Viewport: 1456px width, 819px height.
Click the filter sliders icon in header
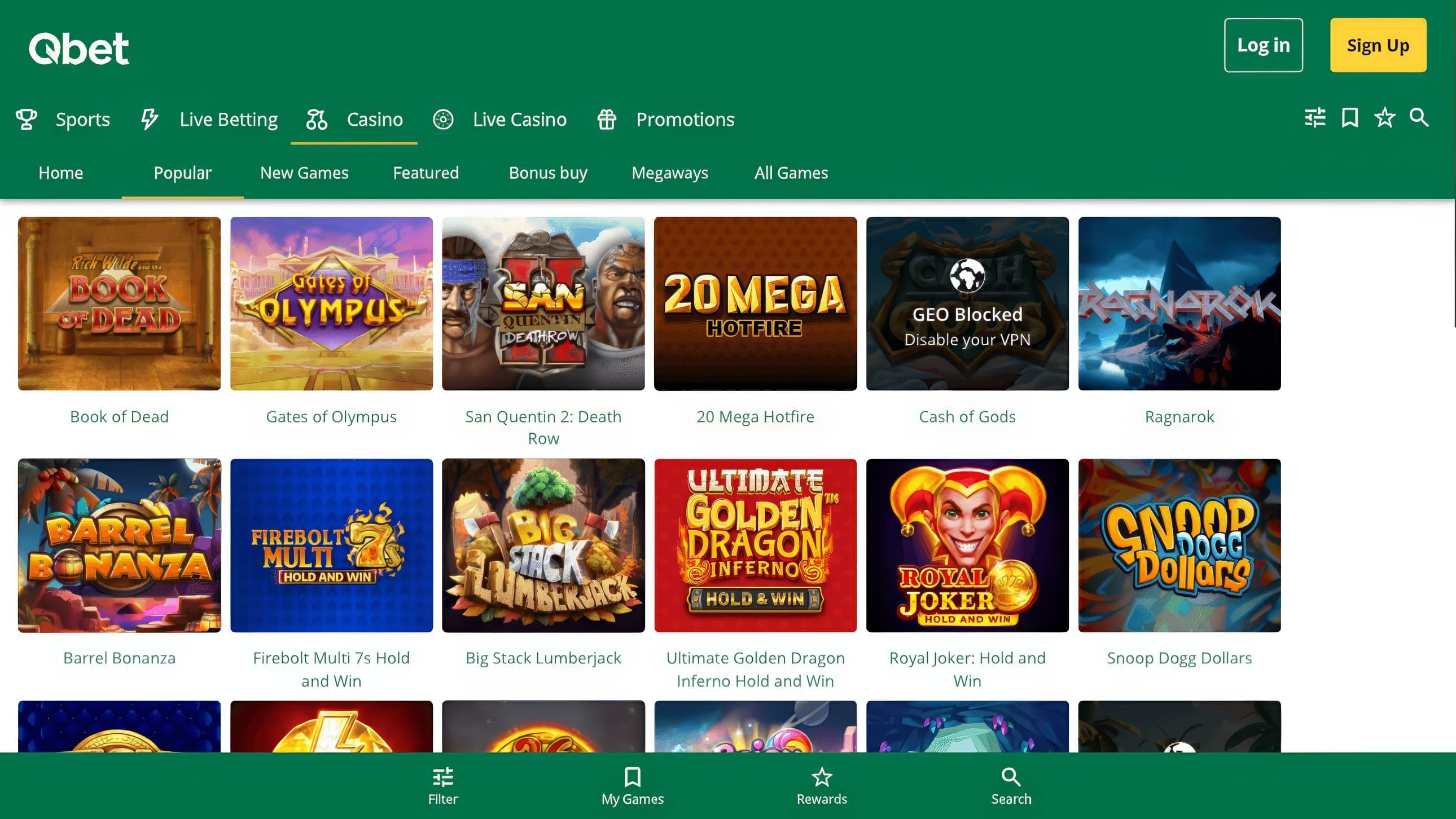pos(1315,118)
